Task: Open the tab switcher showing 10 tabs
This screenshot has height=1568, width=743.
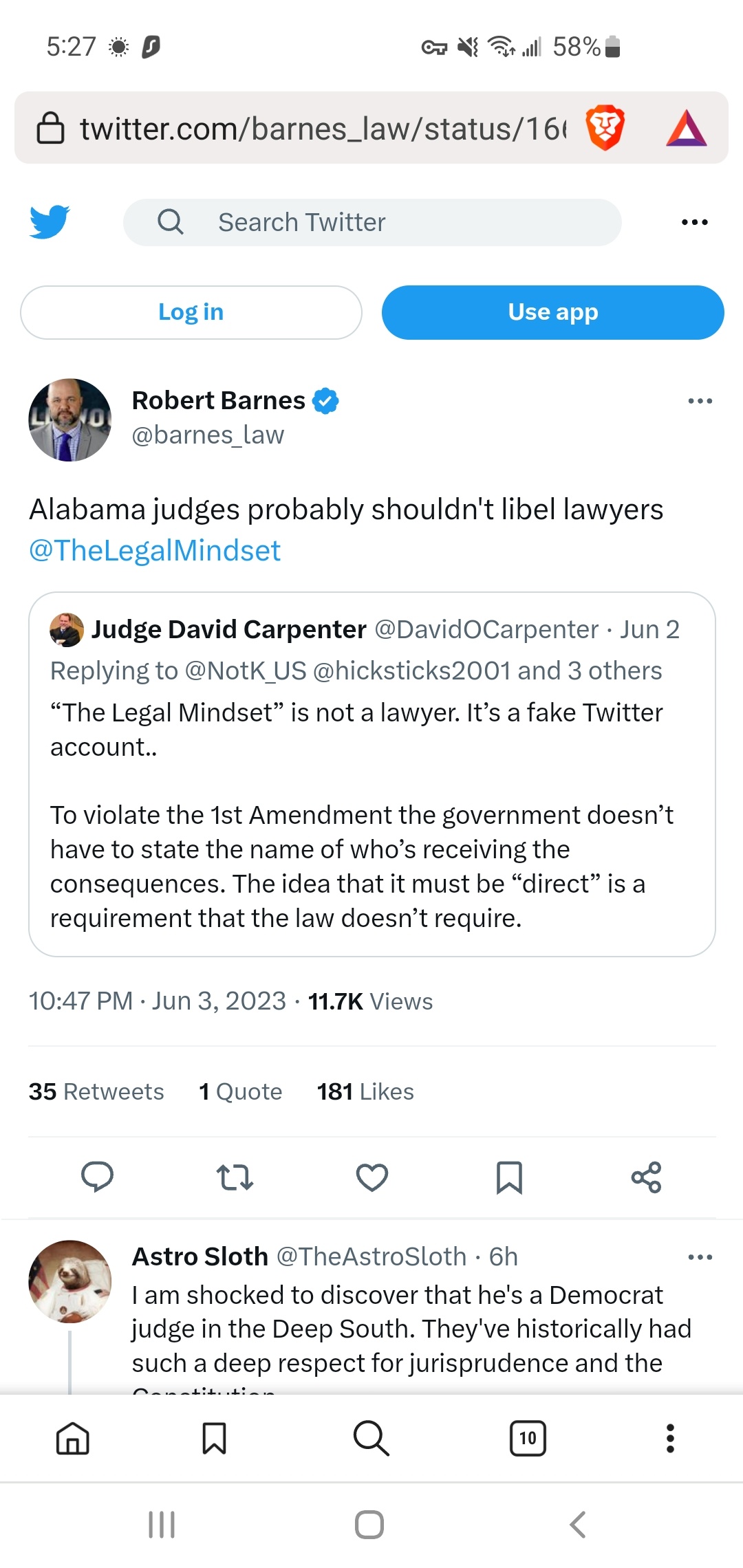Action: click(528, 1438)
